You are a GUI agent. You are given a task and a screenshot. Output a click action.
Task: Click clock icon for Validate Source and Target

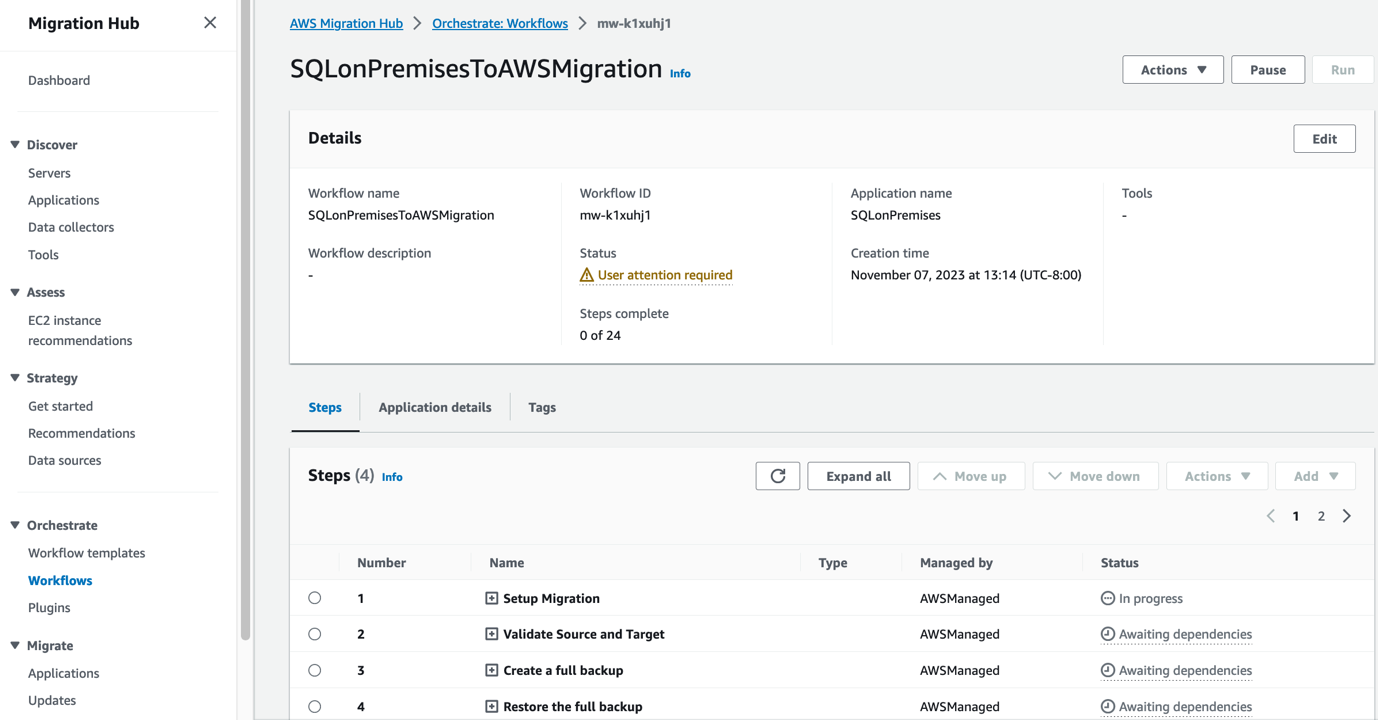[1108, 634]
